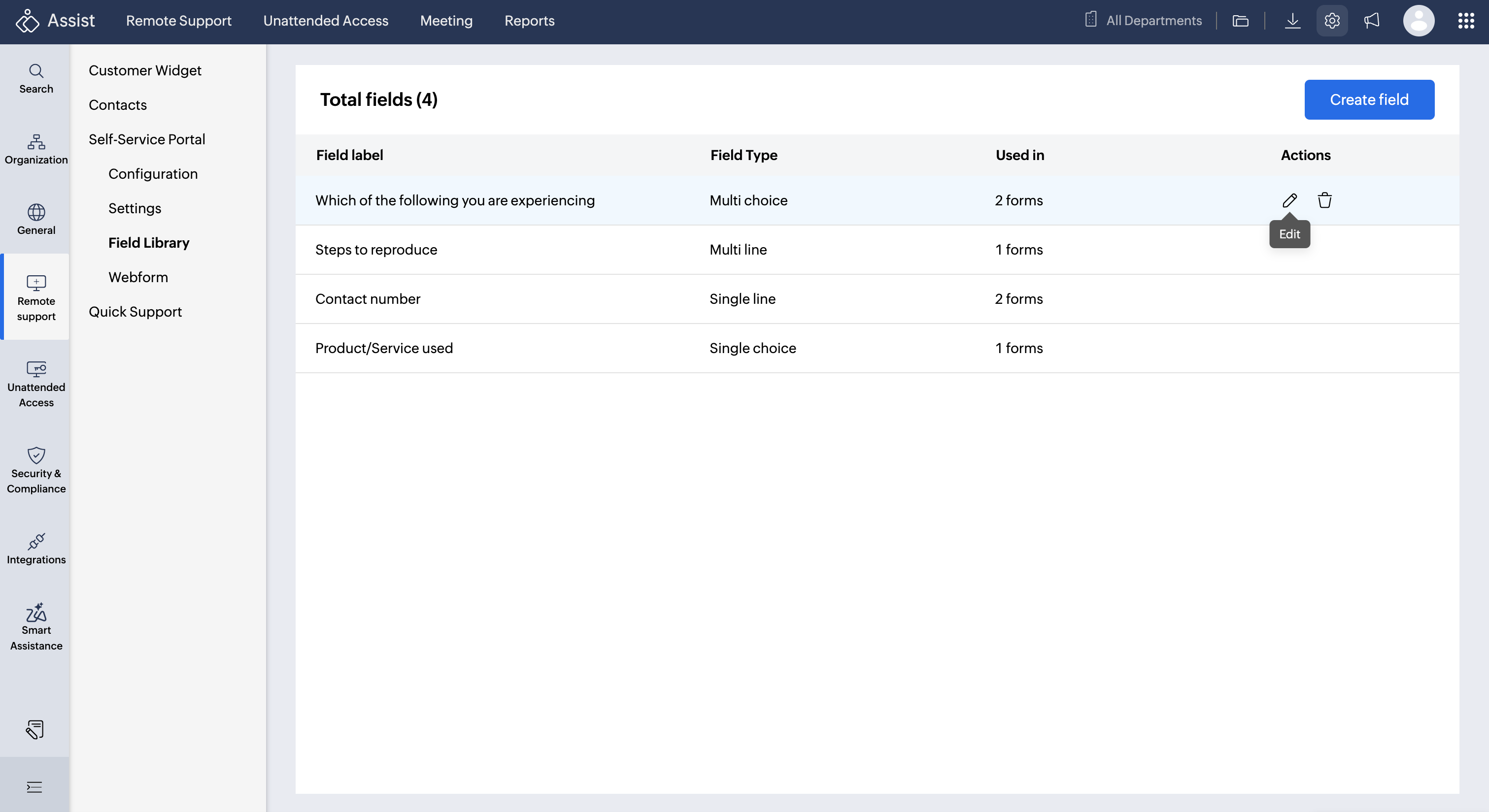
Task: Click '1 forms' for Steps to reproduce
Action: click(1019, 250)
